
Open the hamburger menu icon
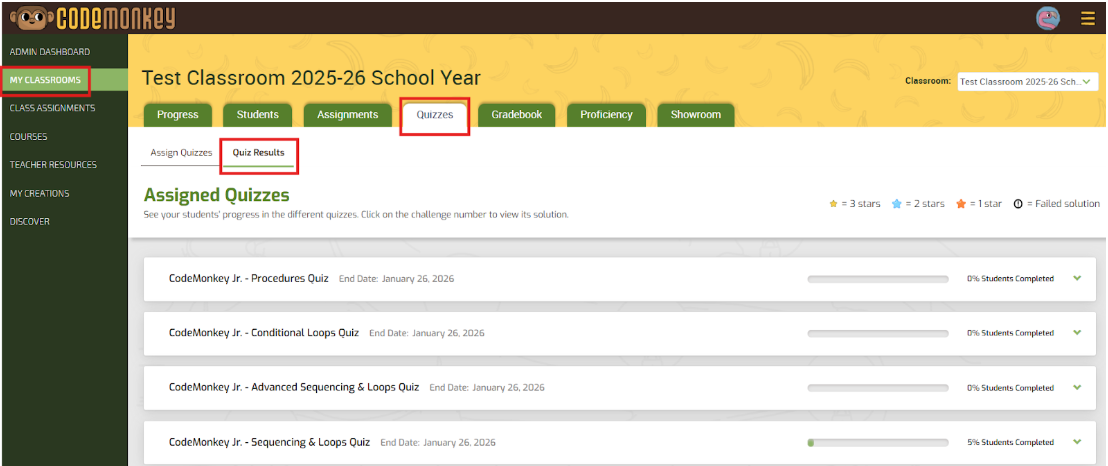click(x=1088, y=17)
